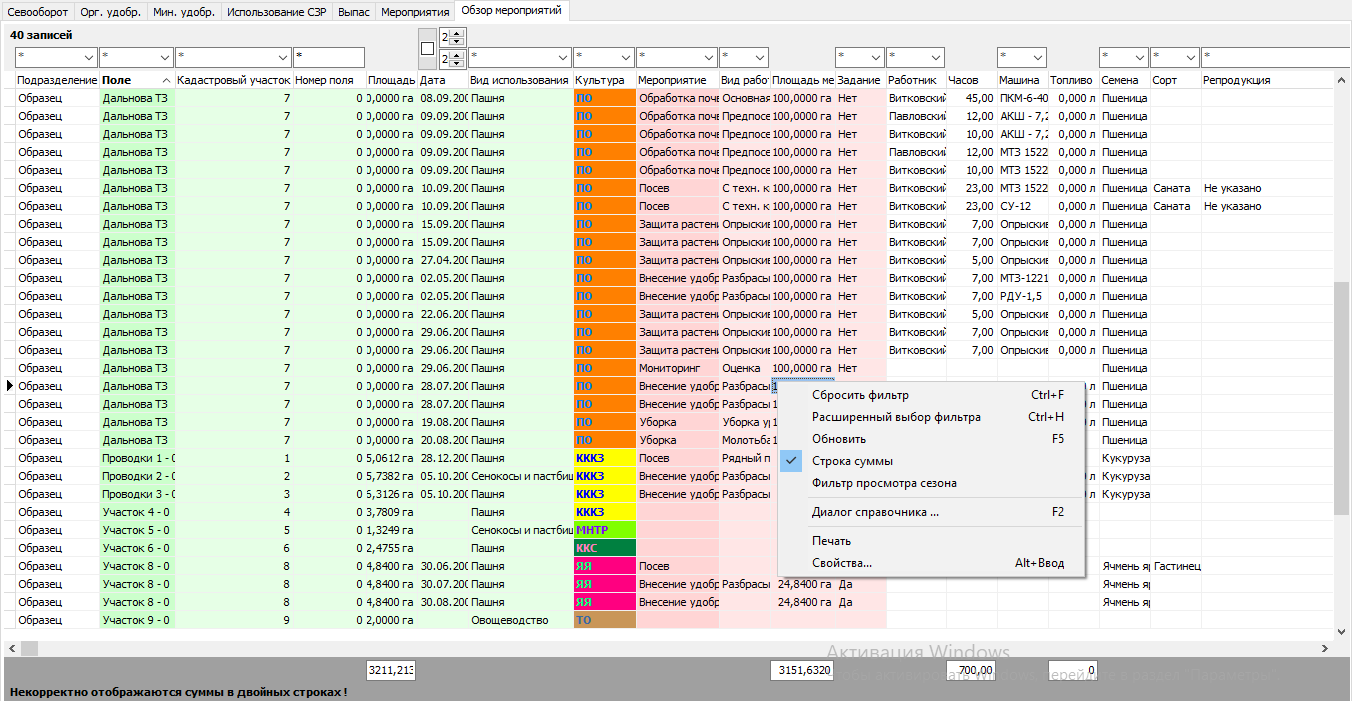
Task: Select the МНТР culture cell
Action: [x=605, y=530]
